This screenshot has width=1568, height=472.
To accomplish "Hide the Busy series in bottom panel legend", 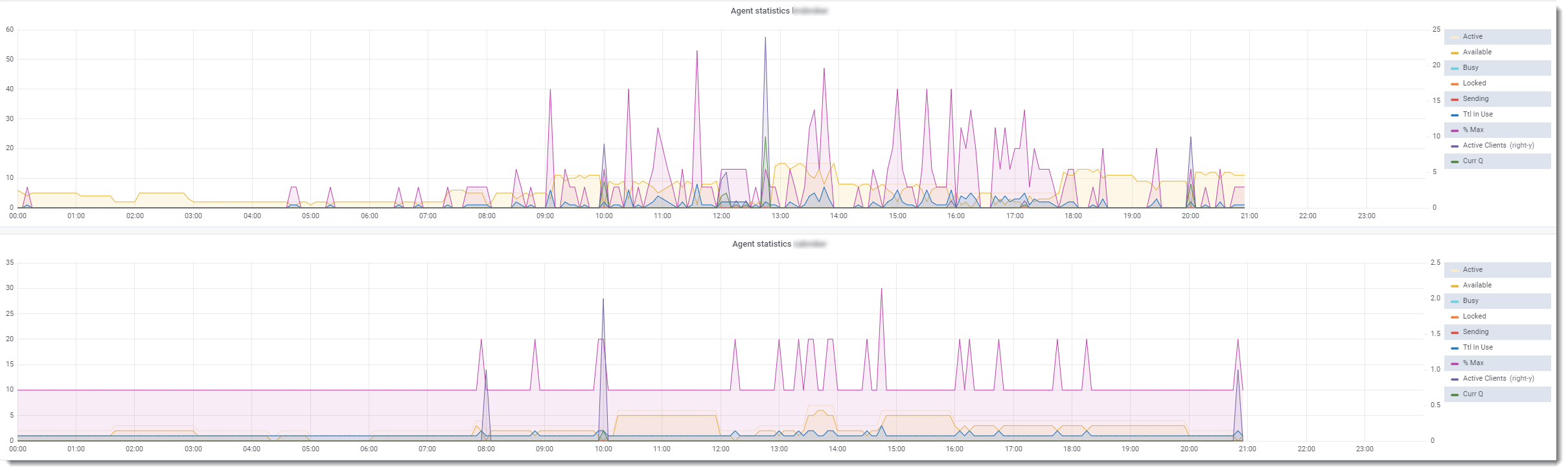I will pos(1470,301).
